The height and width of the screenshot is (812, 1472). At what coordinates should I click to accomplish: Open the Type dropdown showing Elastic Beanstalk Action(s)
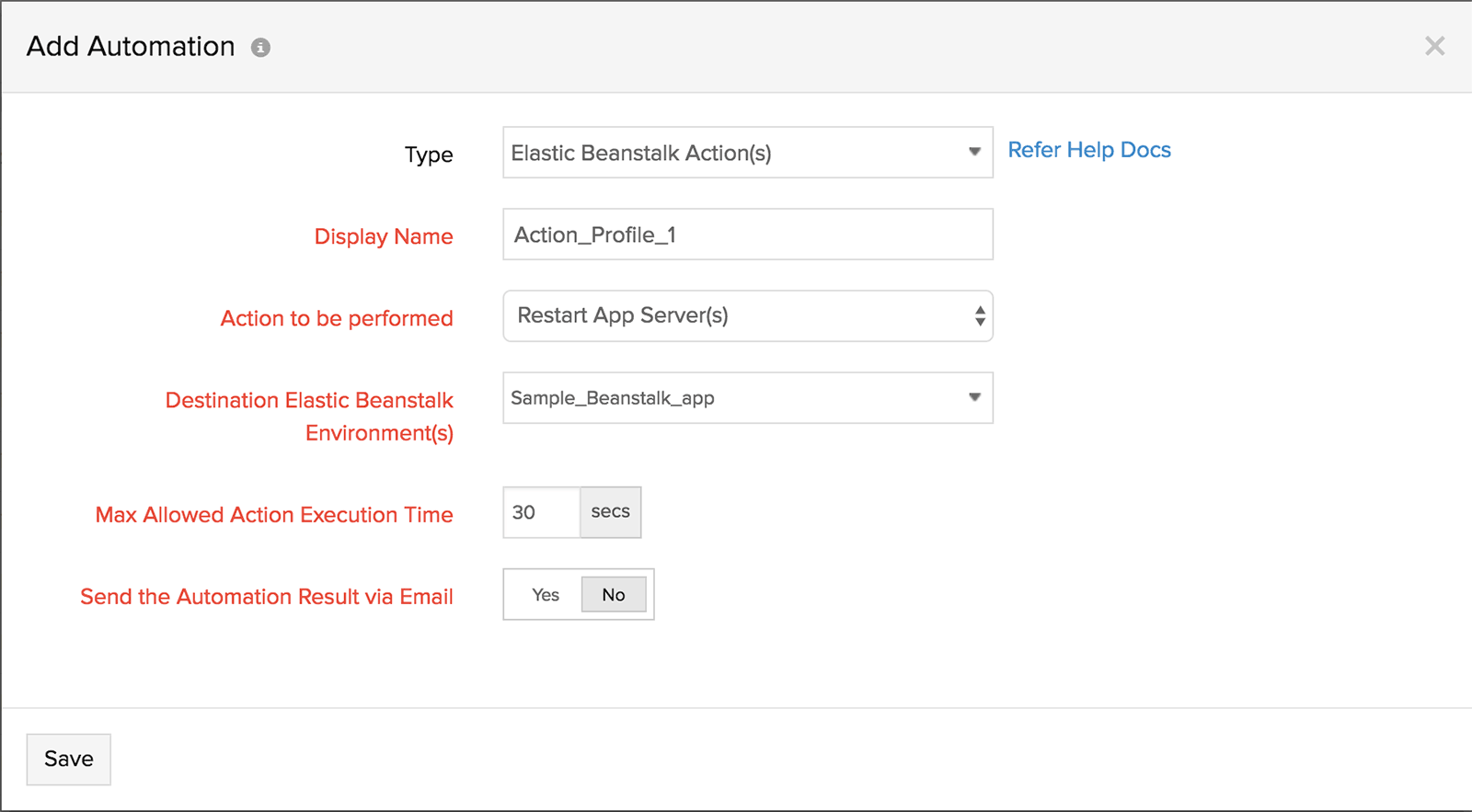coord(736,153)
